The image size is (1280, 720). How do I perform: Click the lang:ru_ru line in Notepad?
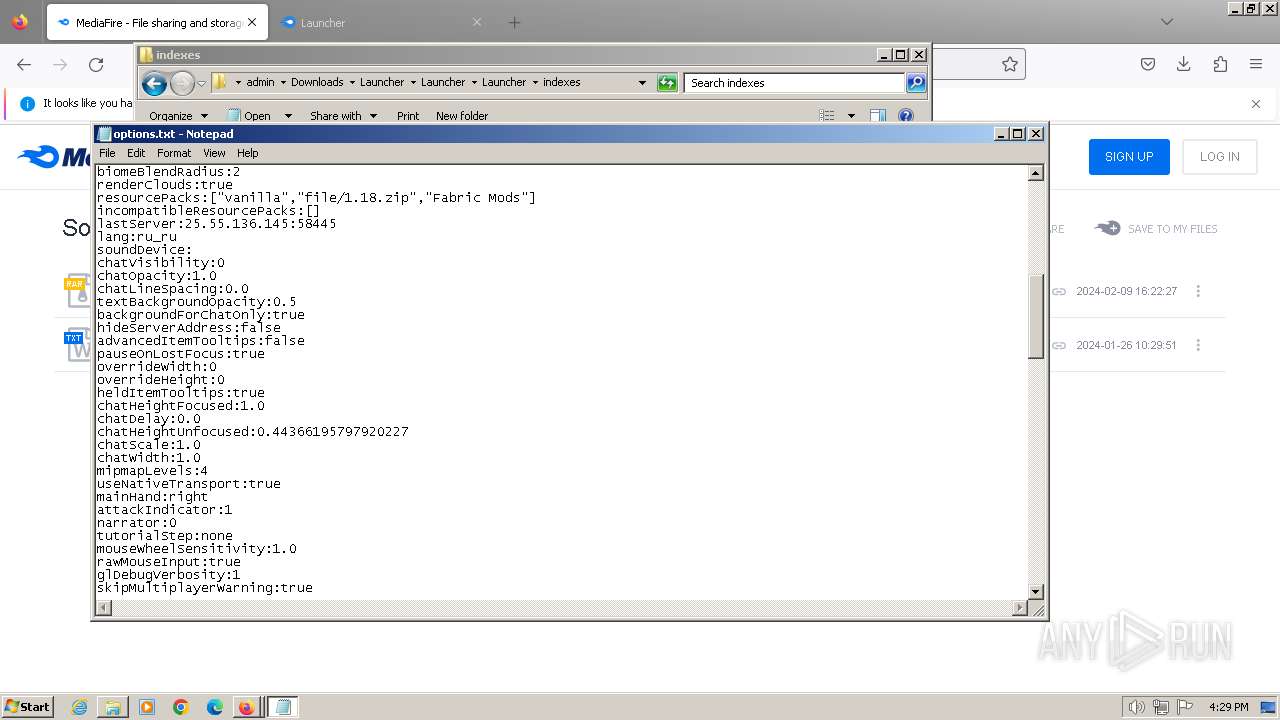136,237
